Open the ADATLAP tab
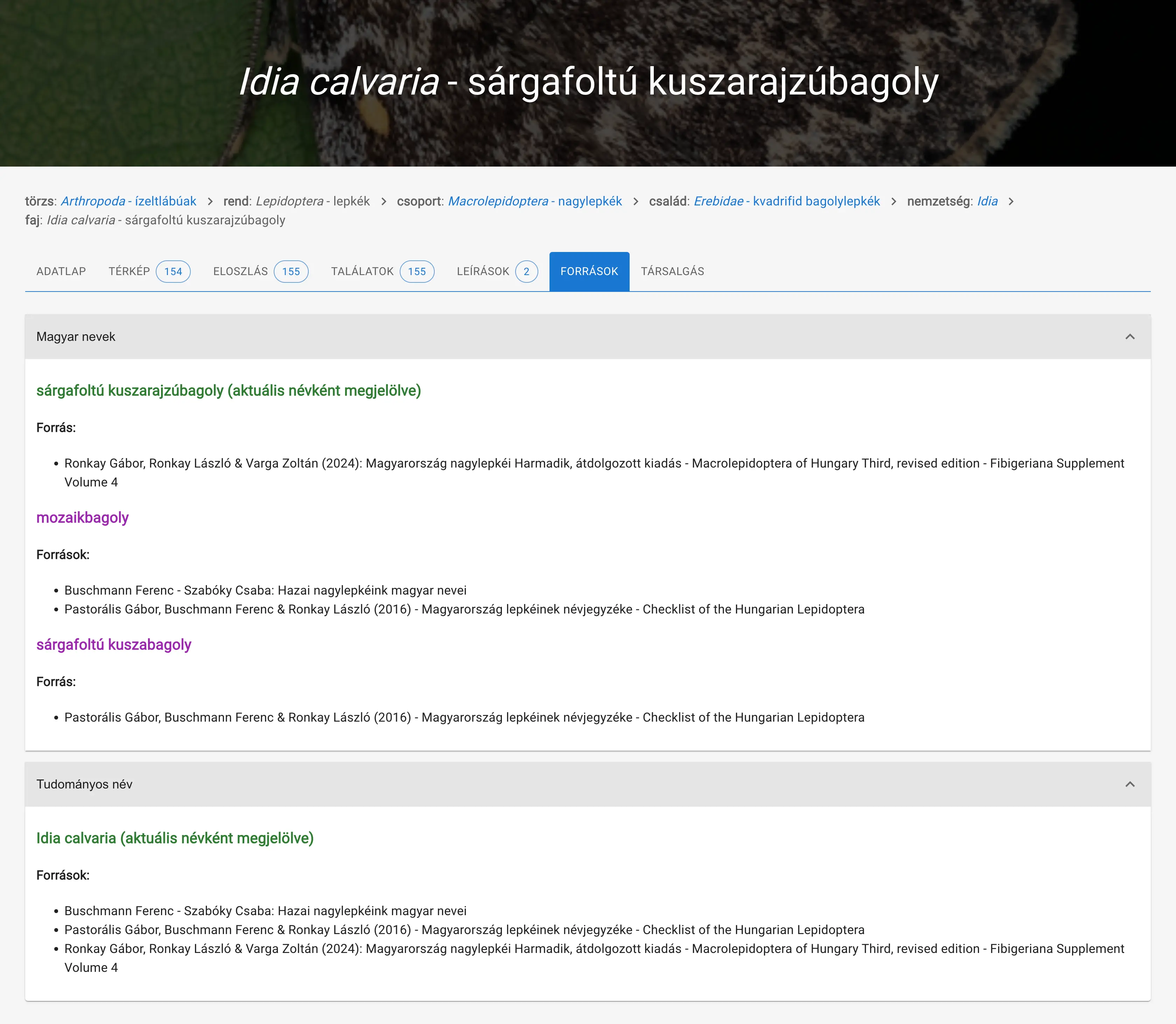The height and width of the screenshot is (1024, 1176). [61, 272]
